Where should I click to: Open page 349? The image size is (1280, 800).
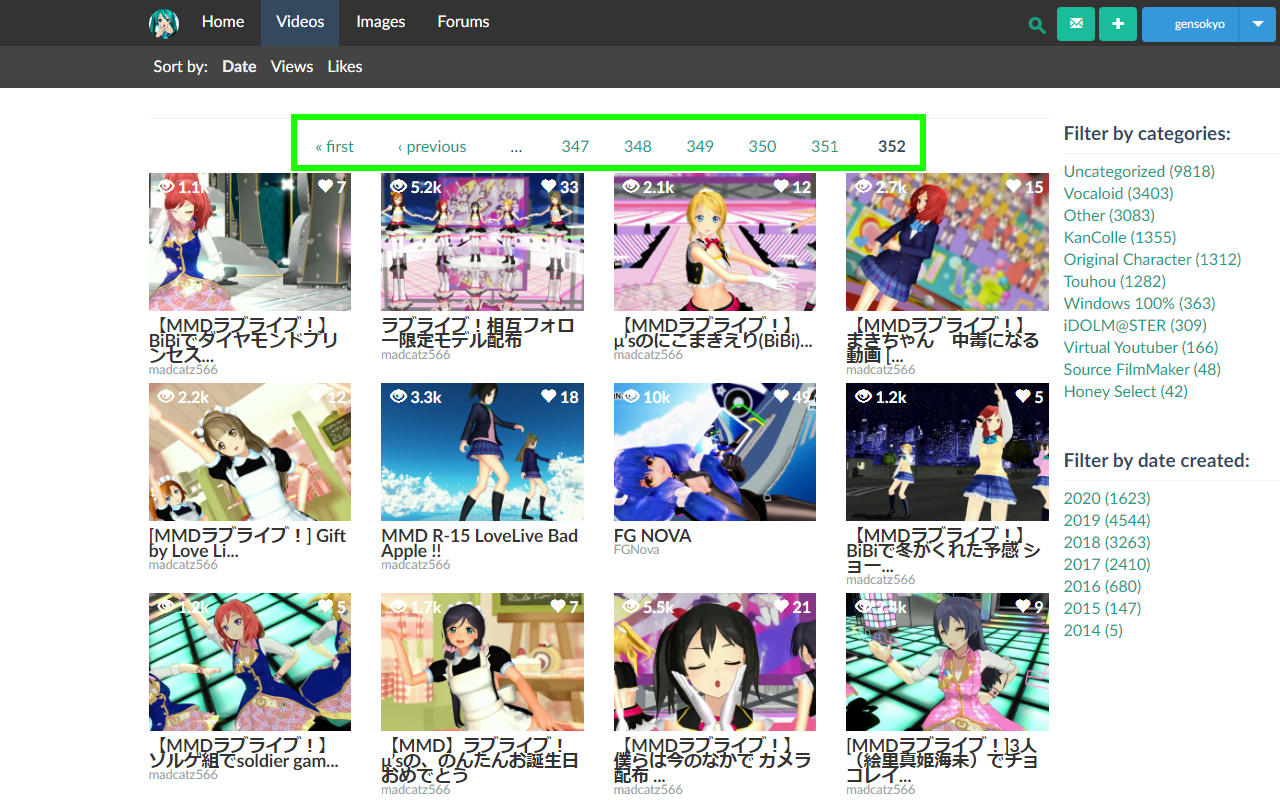[700, 146]
